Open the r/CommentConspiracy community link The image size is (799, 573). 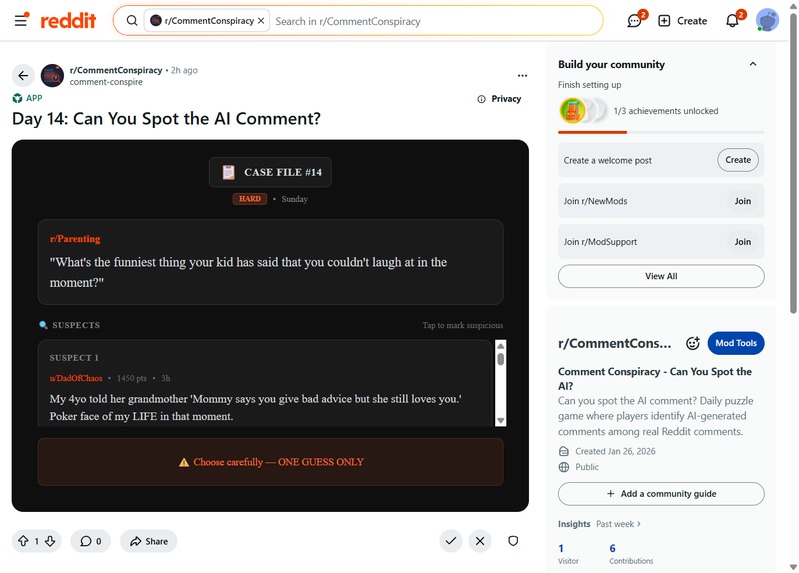point(116,70)
